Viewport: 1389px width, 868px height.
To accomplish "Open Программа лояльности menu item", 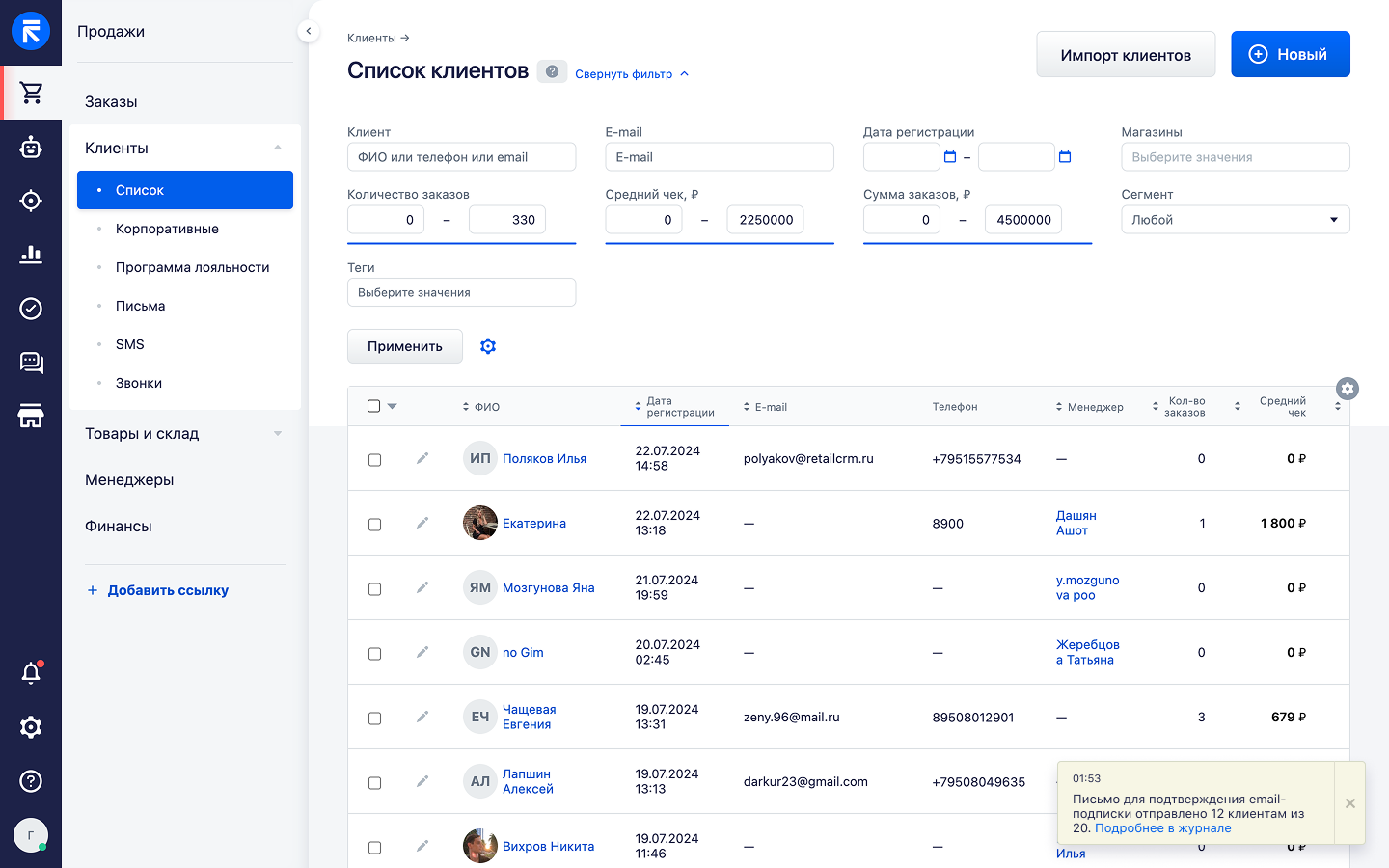I will 192,267.
